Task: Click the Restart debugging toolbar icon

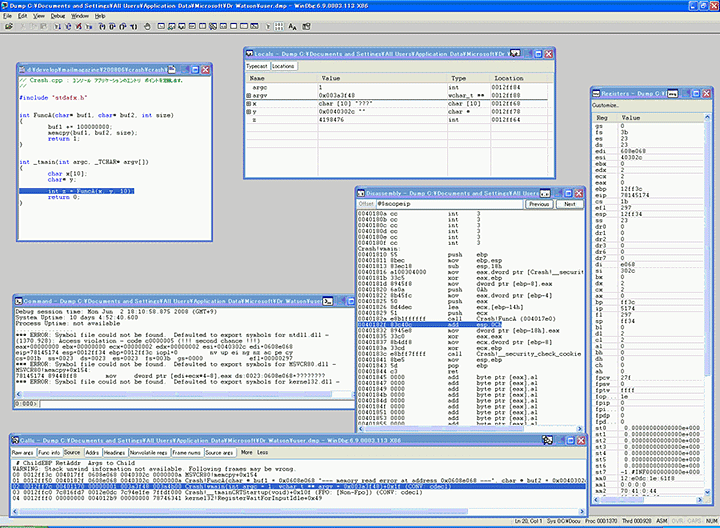Action: 68,27
